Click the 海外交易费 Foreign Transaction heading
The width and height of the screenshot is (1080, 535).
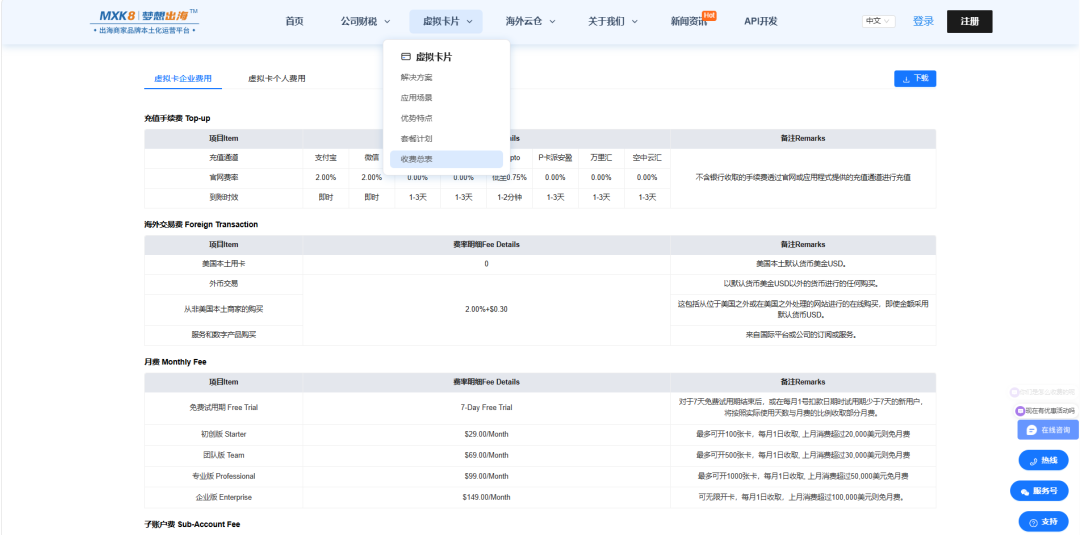[201, 224]
